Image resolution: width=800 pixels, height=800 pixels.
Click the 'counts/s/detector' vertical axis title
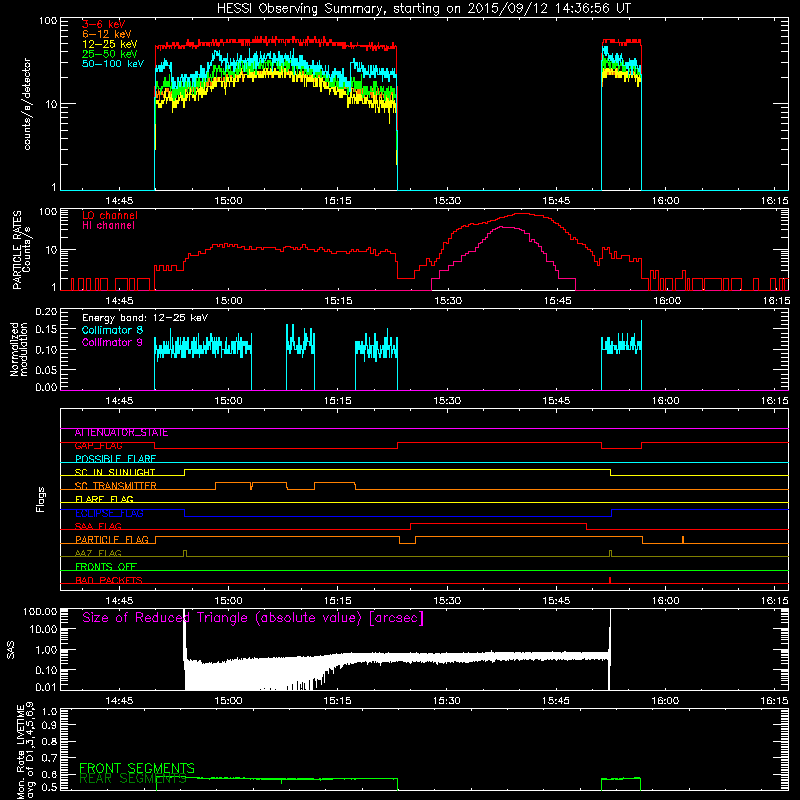(27, 104)
